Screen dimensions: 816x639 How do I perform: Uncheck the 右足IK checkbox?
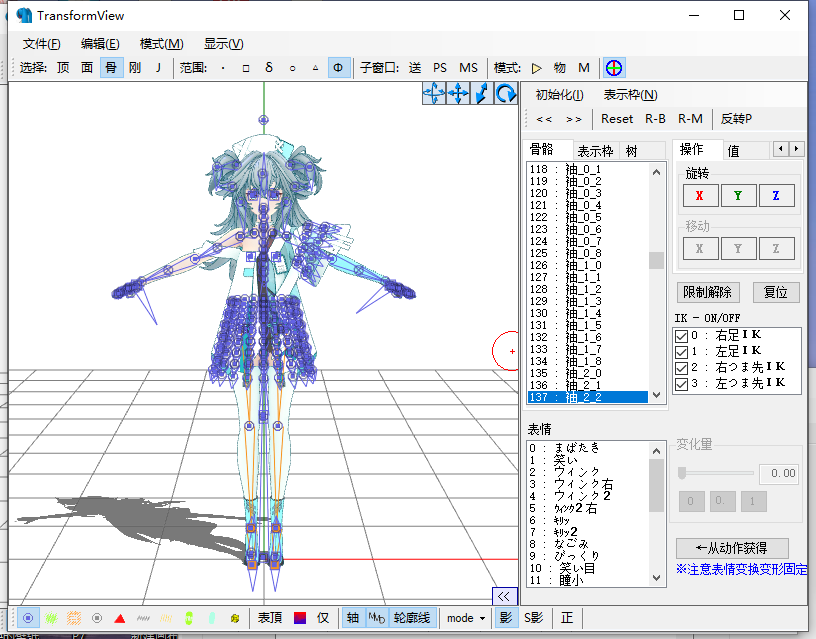[681, 336]
